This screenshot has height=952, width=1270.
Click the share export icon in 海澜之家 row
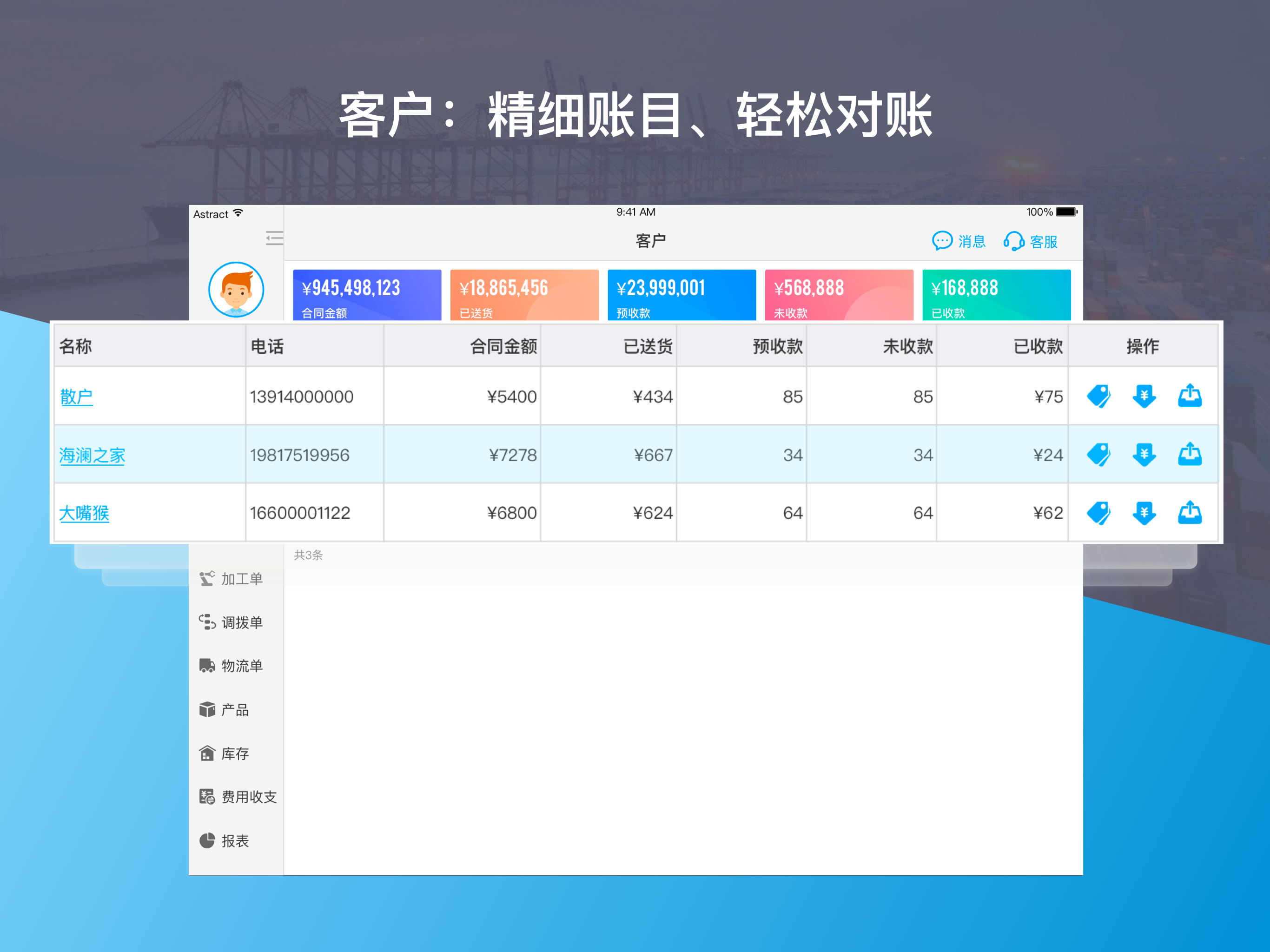tap(1190, 454)
